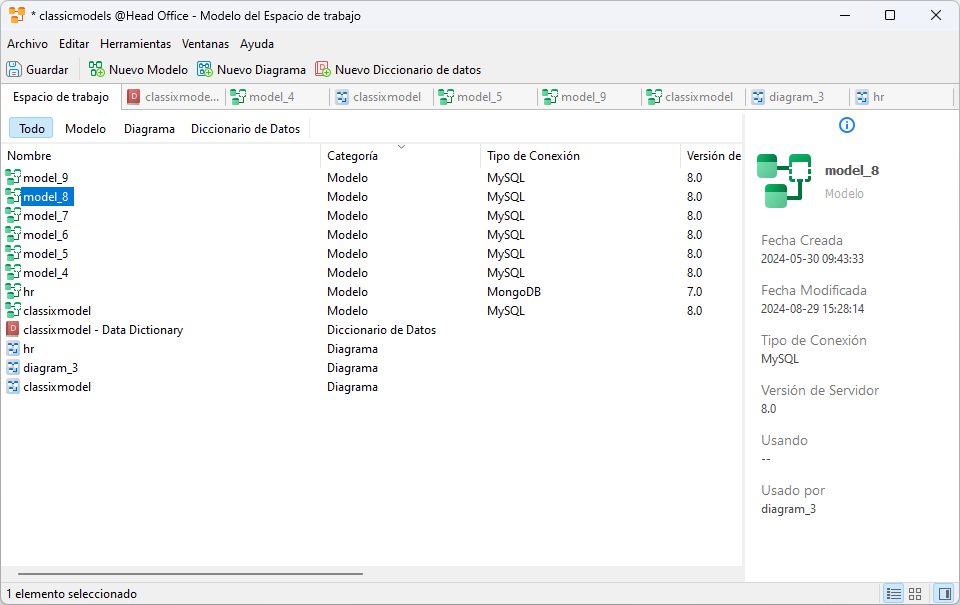Click the Diccionario de Datos category cell
Viewport: 960px width, 605px height.
[x=381, y=329]
